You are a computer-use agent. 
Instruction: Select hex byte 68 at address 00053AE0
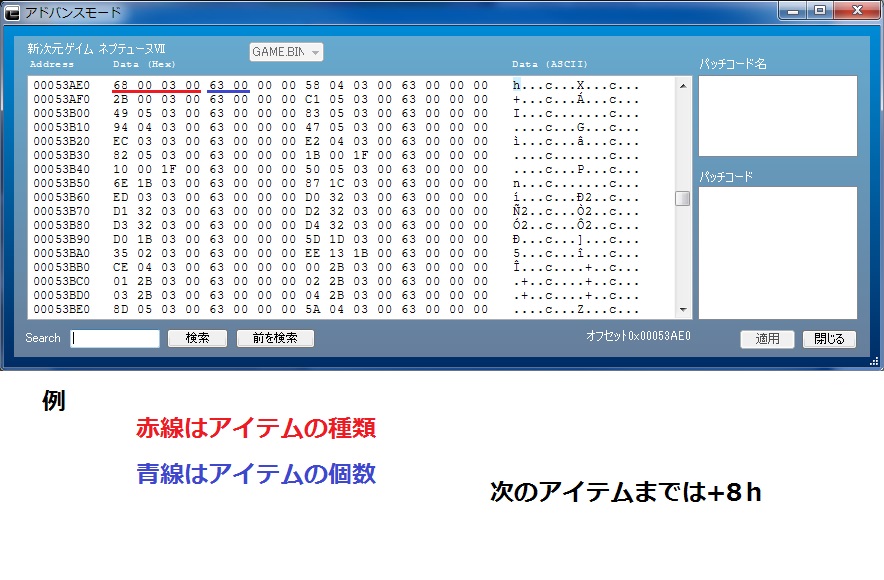pos(121,85)
